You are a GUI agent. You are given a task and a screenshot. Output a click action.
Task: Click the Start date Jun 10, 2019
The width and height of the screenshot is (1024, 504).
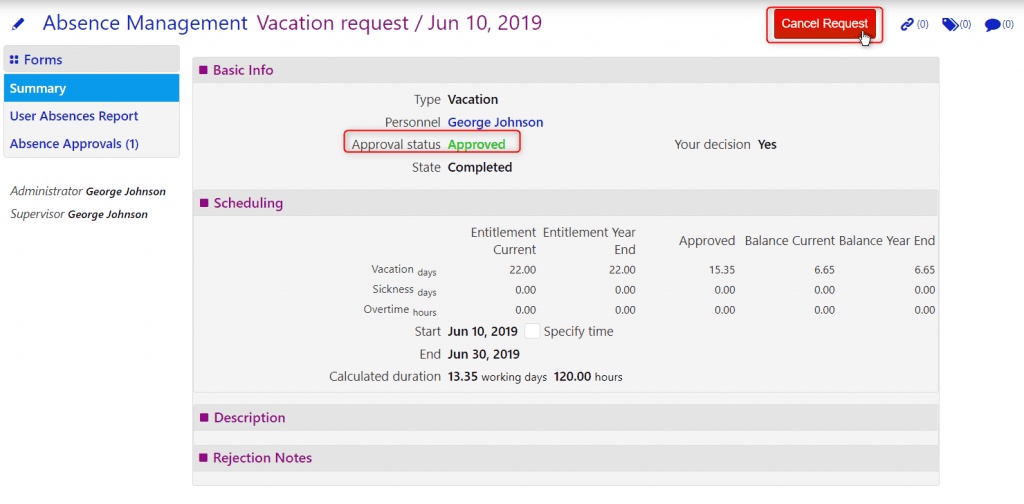(483, 331)
